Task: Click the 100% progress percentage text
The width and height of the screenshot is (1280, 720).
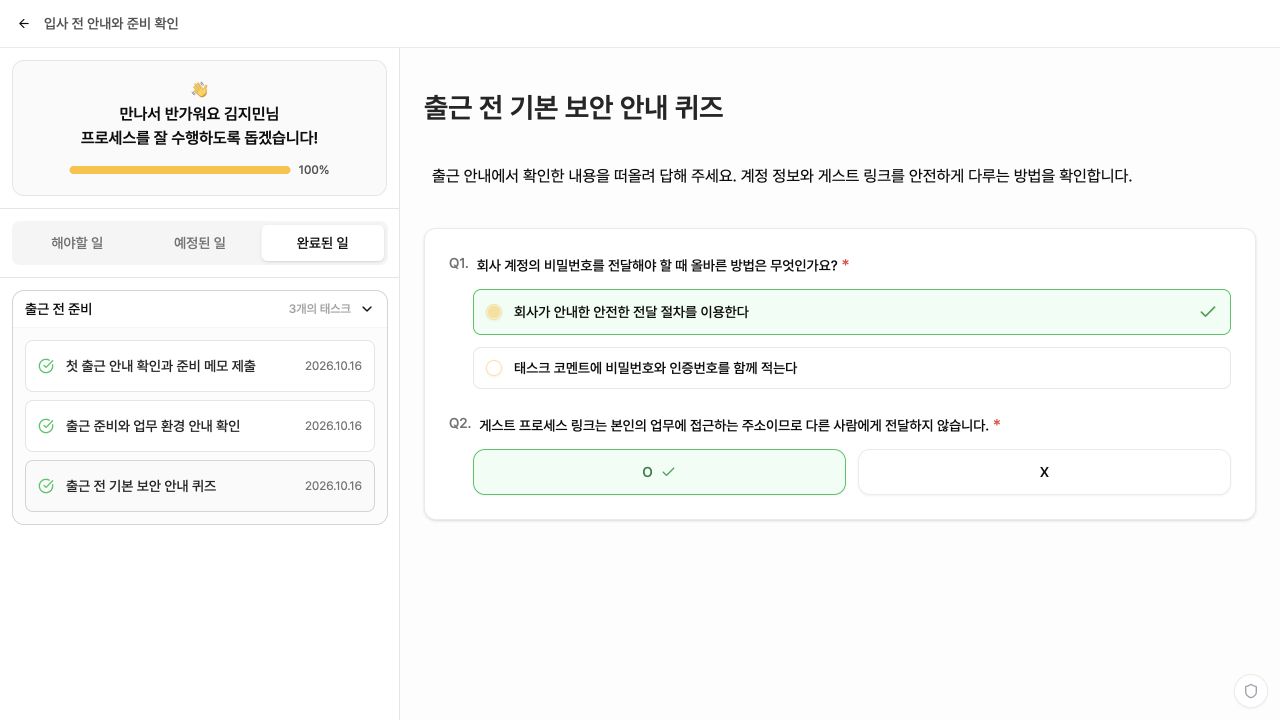Action: [314, 170]
